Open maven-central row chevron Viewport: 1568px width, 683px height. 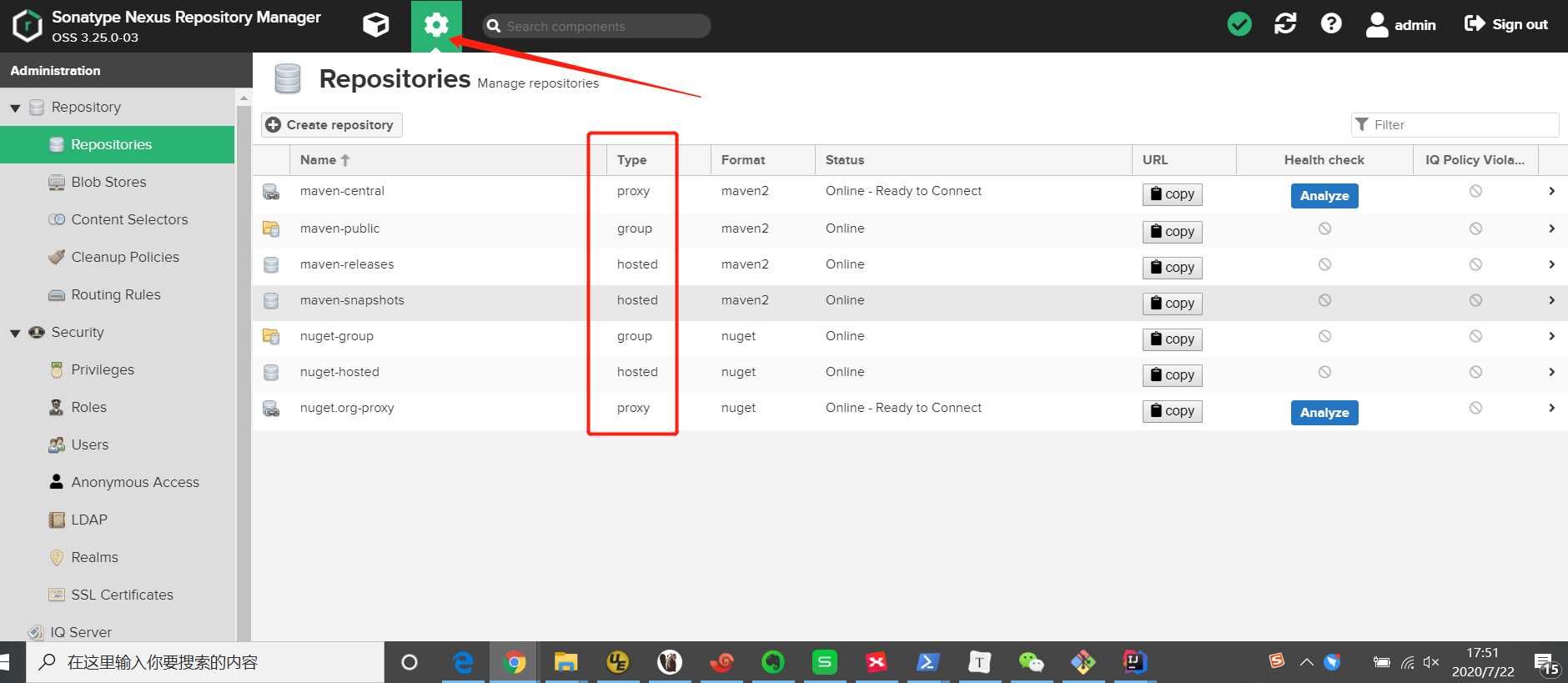(1551, 191)
